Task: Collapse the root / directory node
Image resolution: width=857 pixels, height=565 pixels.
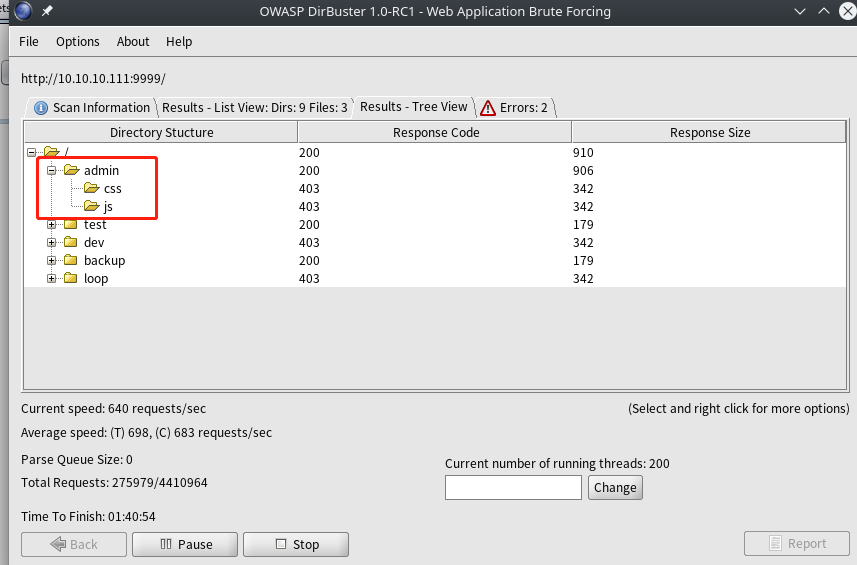Action: tap(32, 152)
